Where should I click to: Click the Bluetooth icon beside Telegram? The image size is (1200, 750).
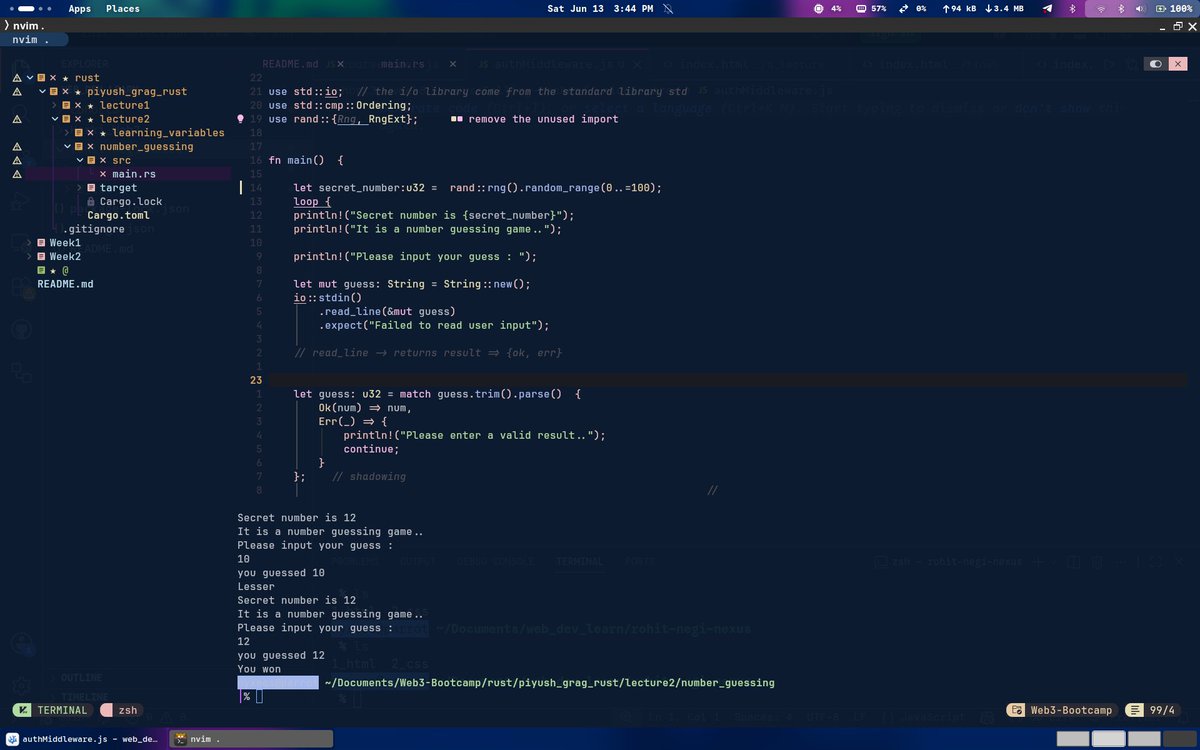pyautogui.click(x=1073, y=8)
